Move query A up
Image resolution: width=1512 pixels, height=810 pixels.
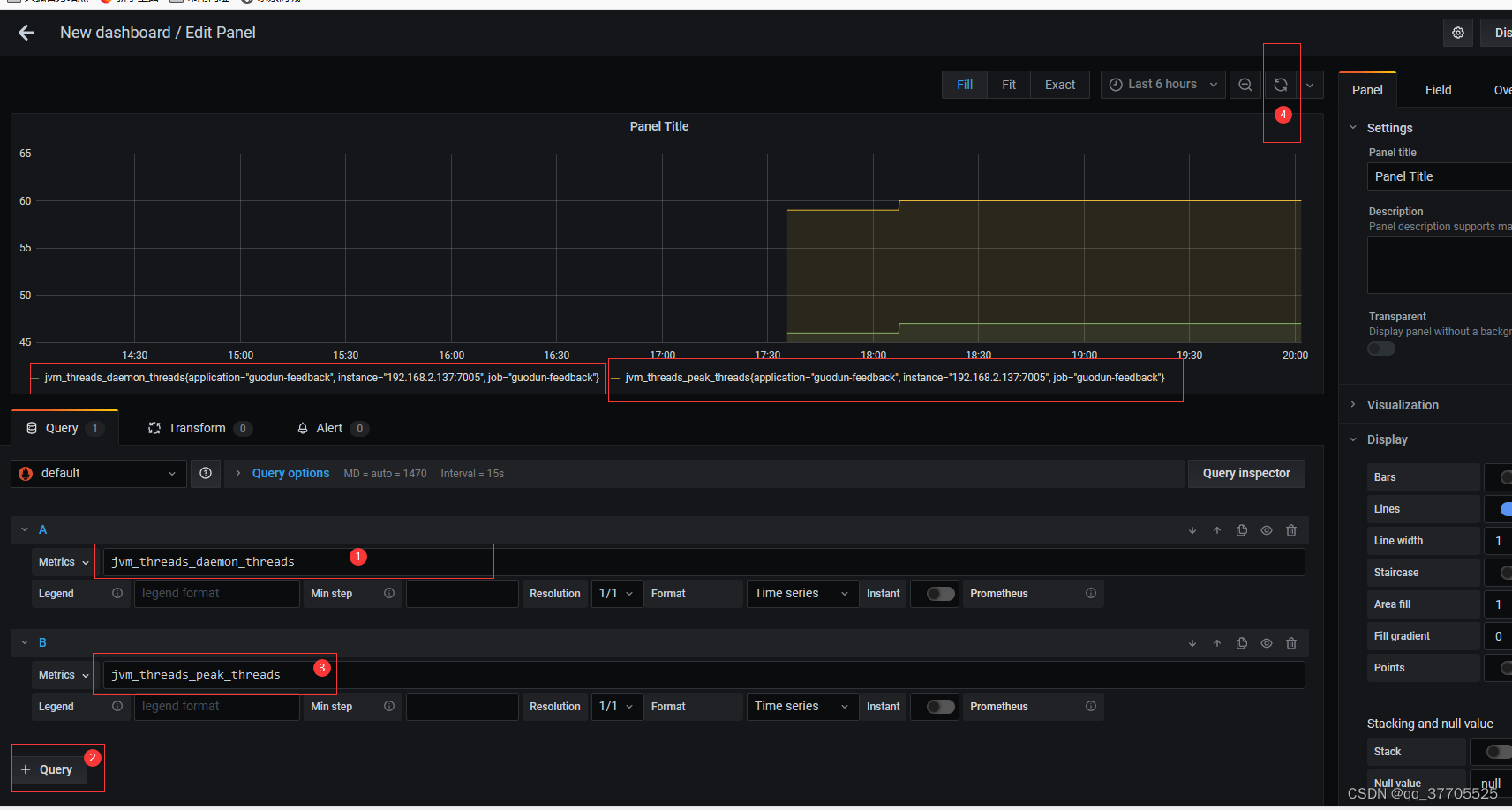coord(1217,530)
